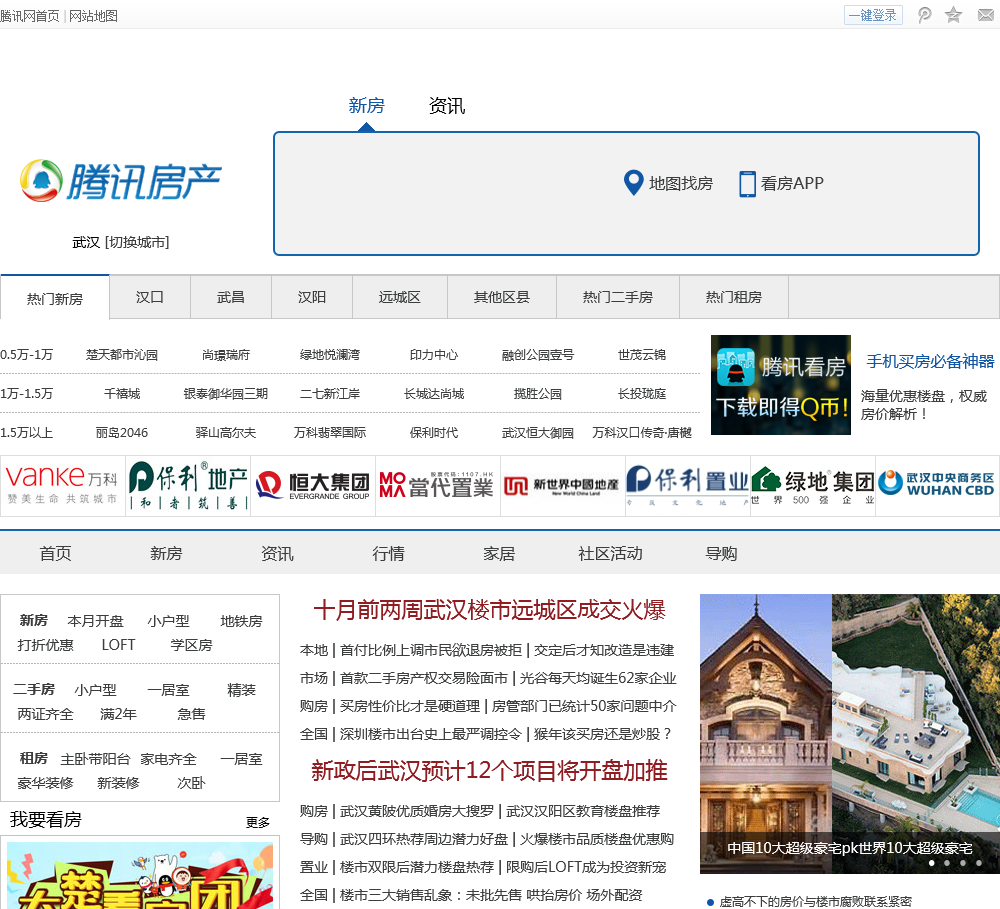The height and width of the screenshot is (909, 1000).
Task: Click the 网站地图 link
Action: (x=93, y=16)
